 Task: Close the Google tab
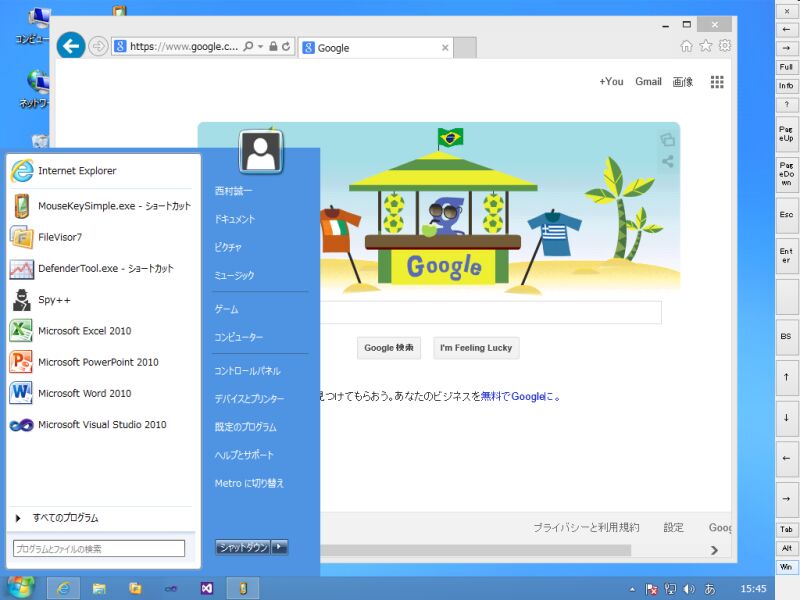point(445,47)
